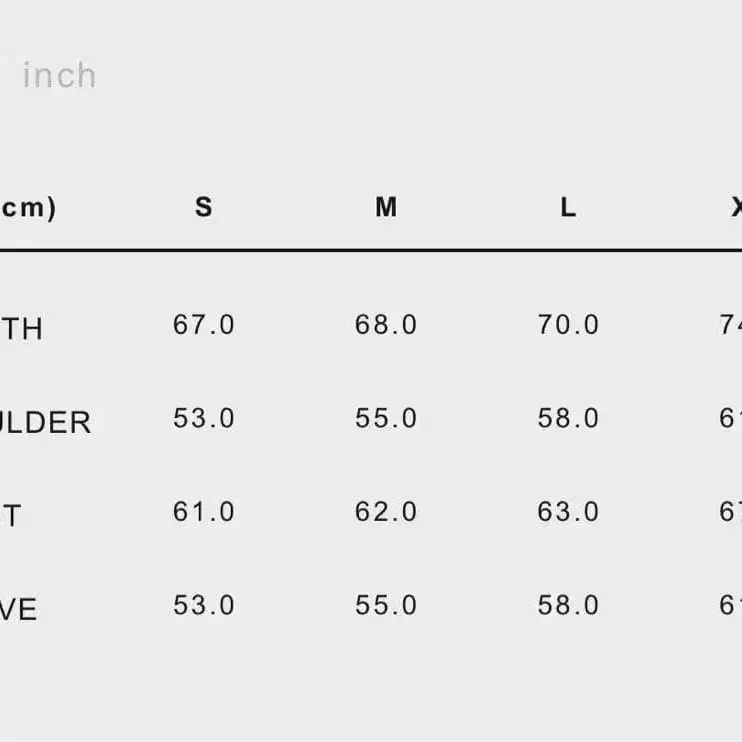This screenshot has height=742, width=742.
Task: Click the length row label ending in TH
Action: pyautogui.click(x=21, y=329)
